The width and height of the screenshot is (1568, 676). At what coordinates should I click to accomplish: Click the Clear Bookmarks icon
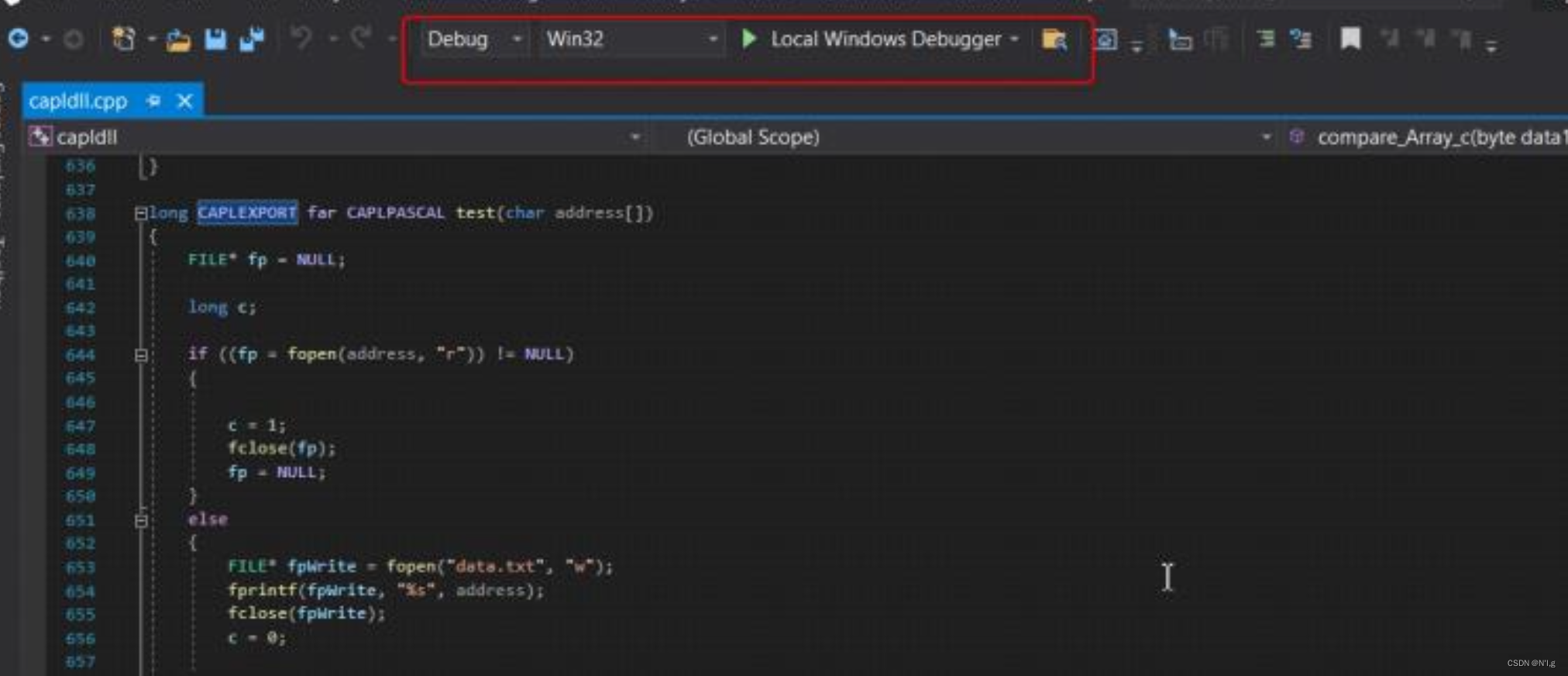click(1462, 38)
